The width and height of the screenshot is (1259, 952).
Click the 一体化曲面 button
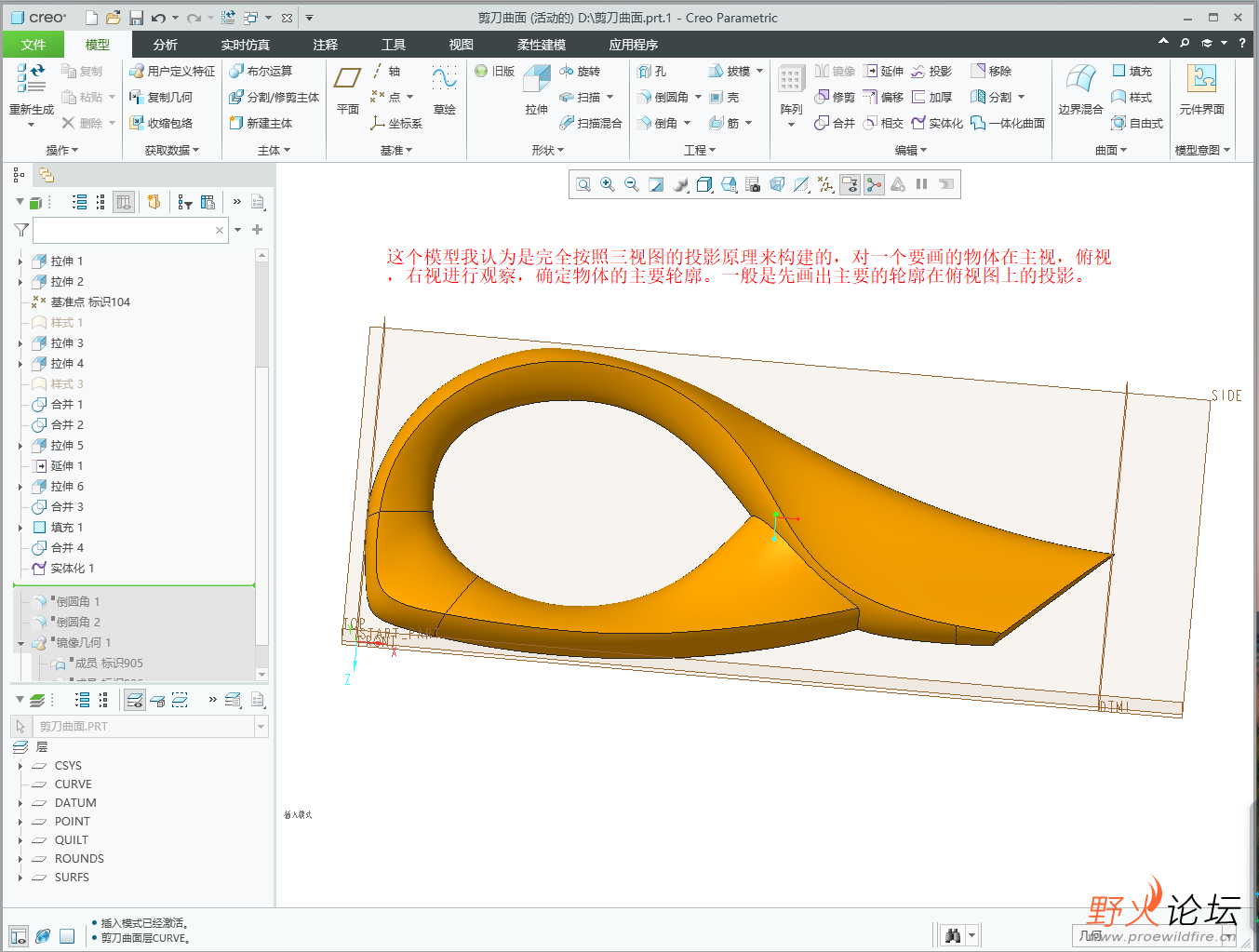click(x=1008, y=123)
